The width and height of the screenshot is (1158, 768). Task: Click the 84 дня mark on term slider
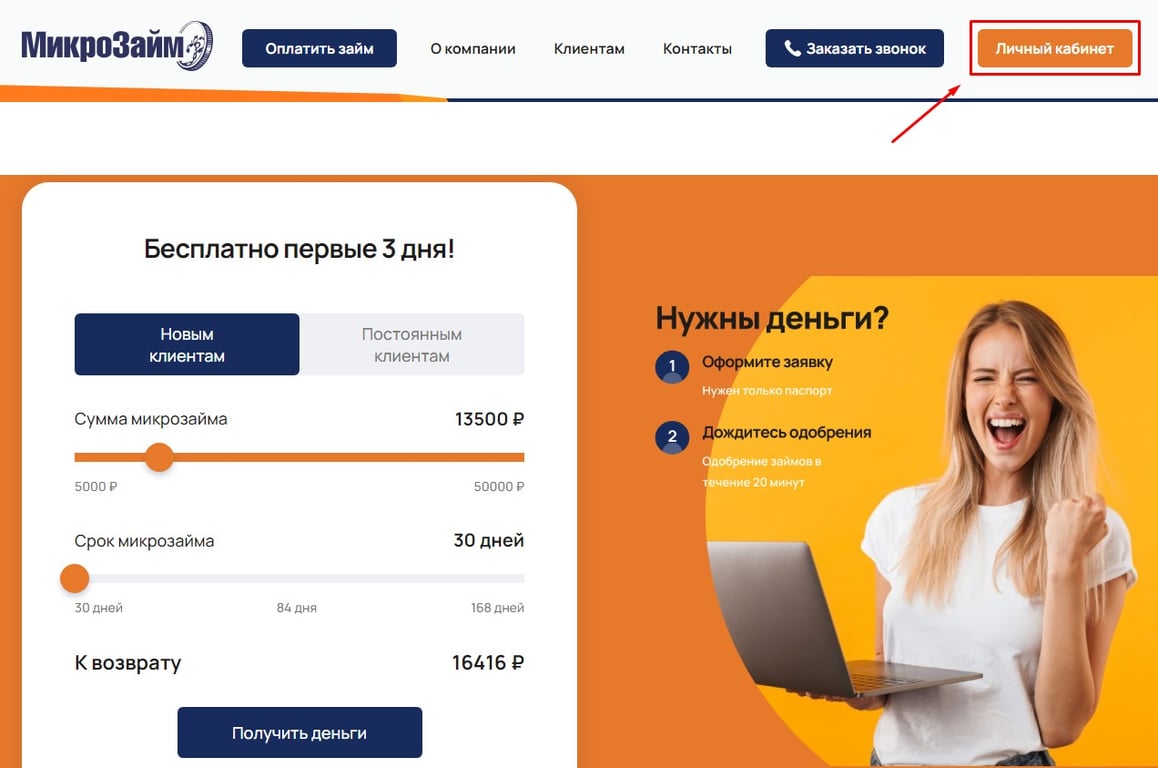pyautogui.click(x=297, y=608)
